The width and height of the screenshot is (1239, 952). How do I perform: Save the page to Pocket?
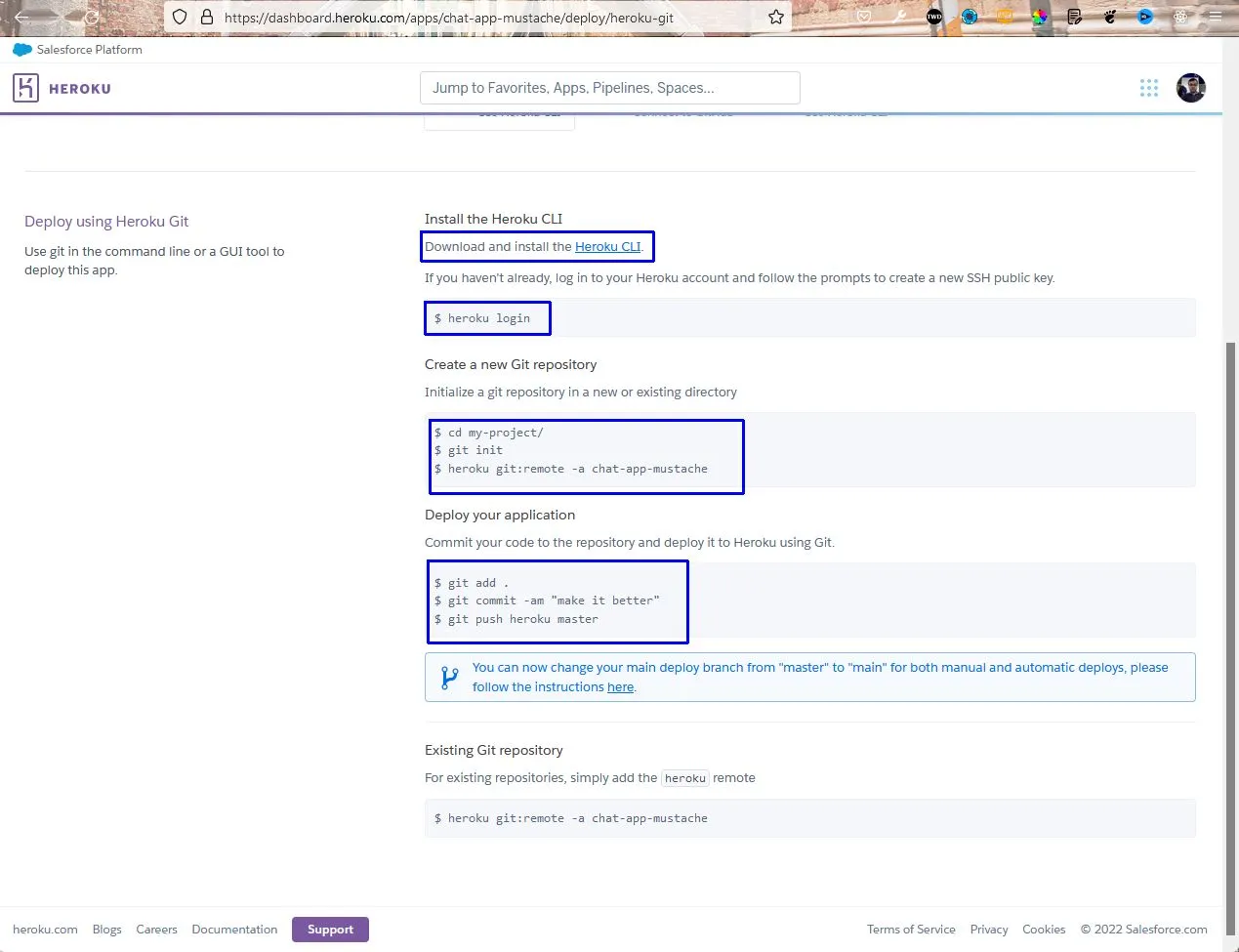(x=864, y=17)
